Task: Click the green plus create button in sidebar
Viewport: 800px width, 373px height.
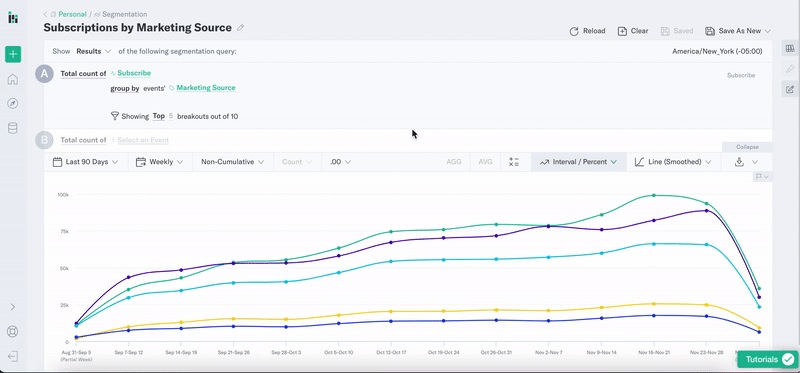Action: 13,54
